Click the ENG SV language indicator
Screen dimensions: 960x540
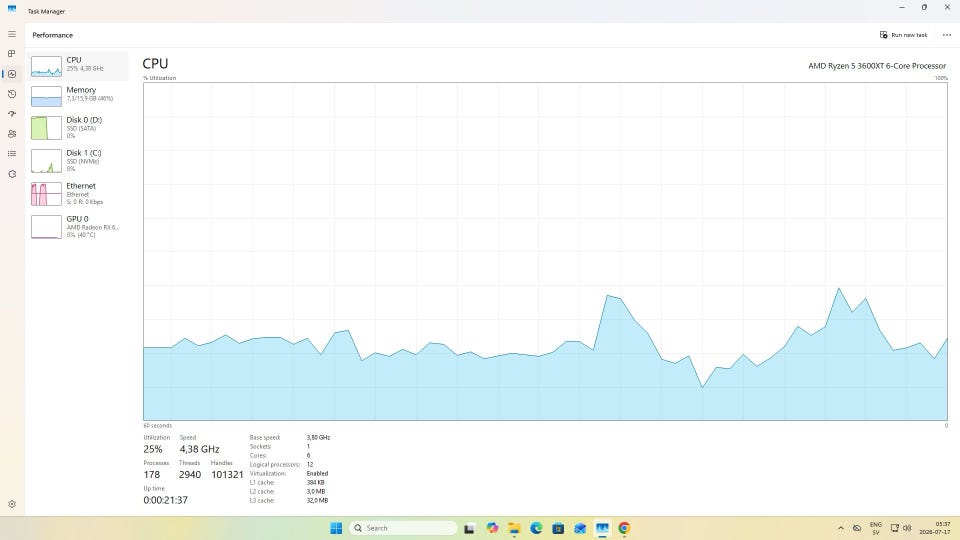click(x=876, y=528)
